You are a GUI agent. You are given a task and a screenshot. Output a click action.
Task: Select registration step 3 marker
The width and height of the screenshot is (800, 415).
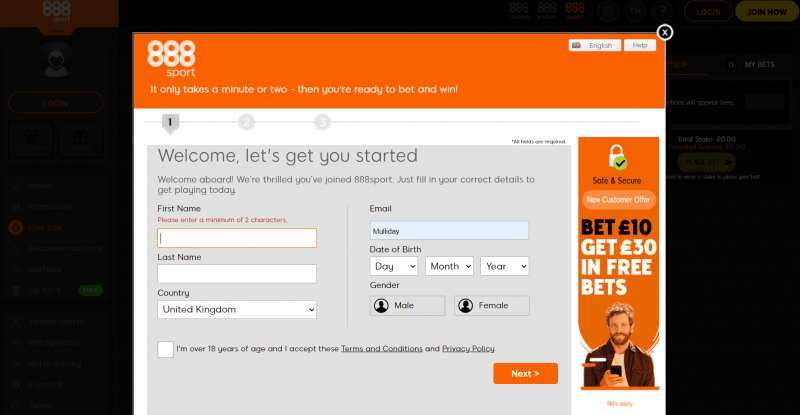pyautogui.click(x=322, y=123)
